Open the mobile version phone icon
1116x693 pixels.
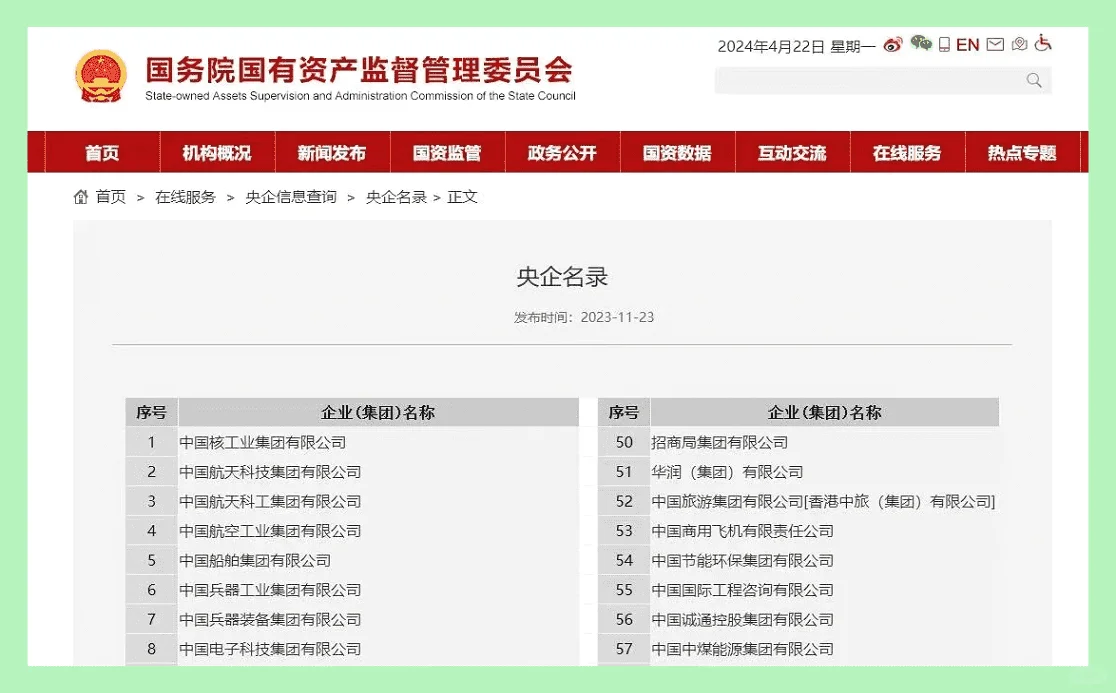(x=944, y=45)
